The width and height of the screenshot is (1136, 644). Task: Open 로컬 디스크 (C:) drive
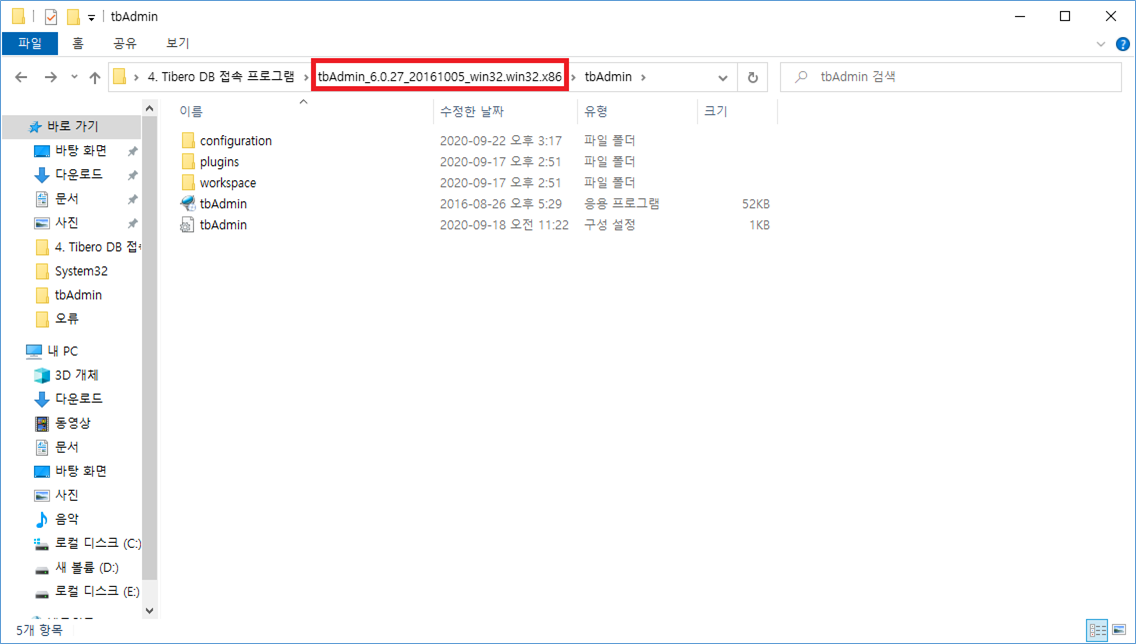tap(98, 543)
